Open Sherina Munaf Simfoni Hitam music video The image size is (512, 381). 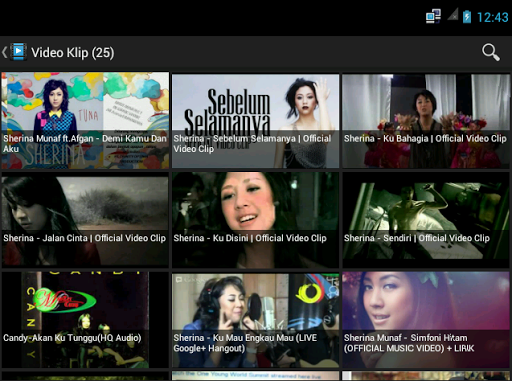point(426,320)
